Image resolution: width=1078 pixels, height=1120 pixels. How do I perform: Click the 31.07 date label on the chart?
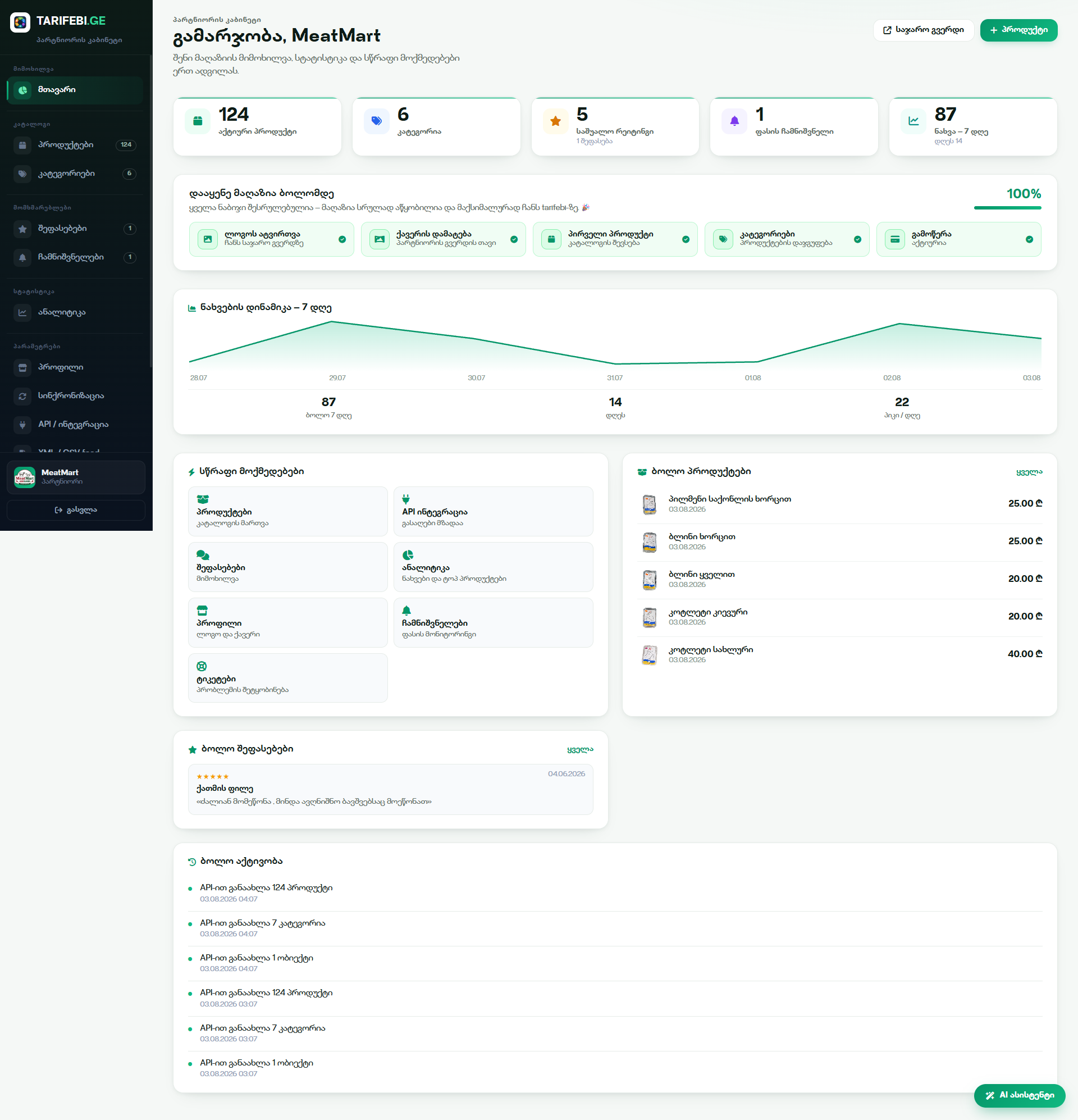615,378
